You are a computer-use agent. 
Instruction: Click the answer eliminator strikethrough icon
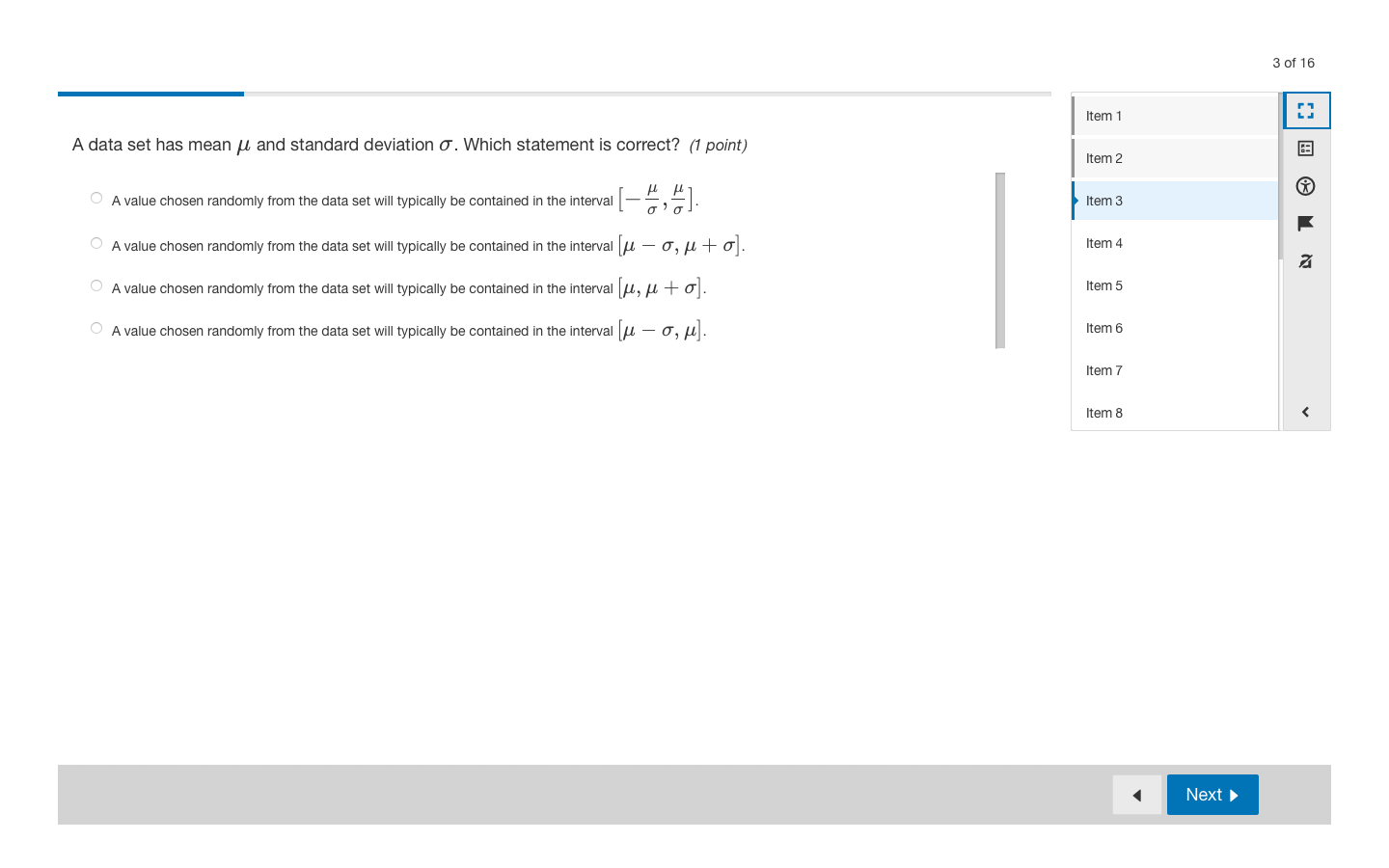point(1306,261)
